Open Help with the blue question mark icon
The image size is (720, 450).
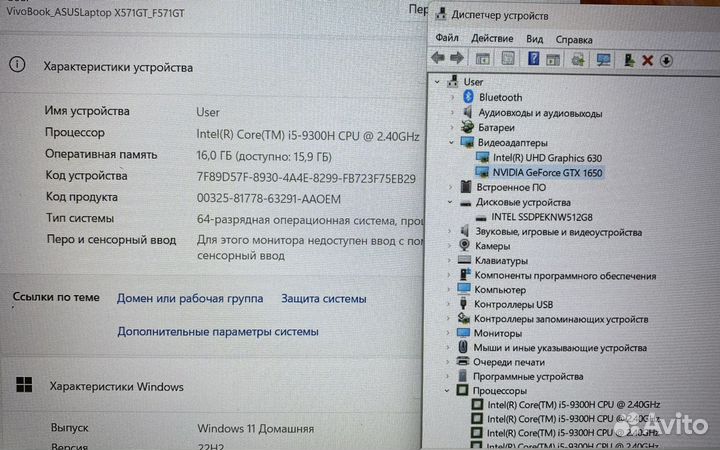pyautogui.click(x=533, y=58)
